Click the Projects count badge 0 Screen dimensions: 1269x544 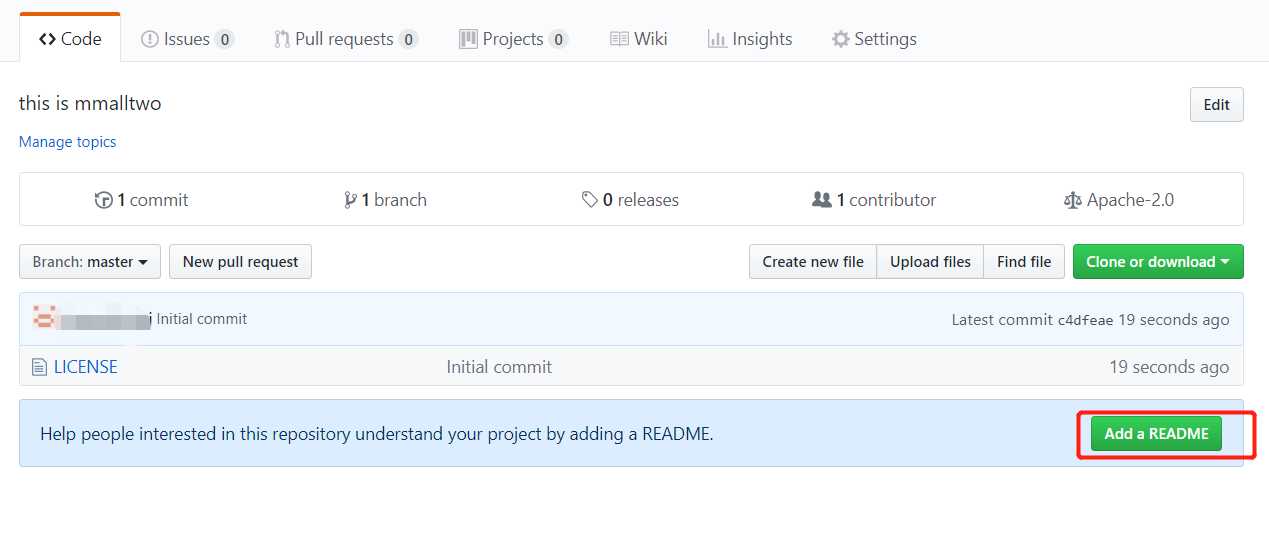click(x=558, y=40)
